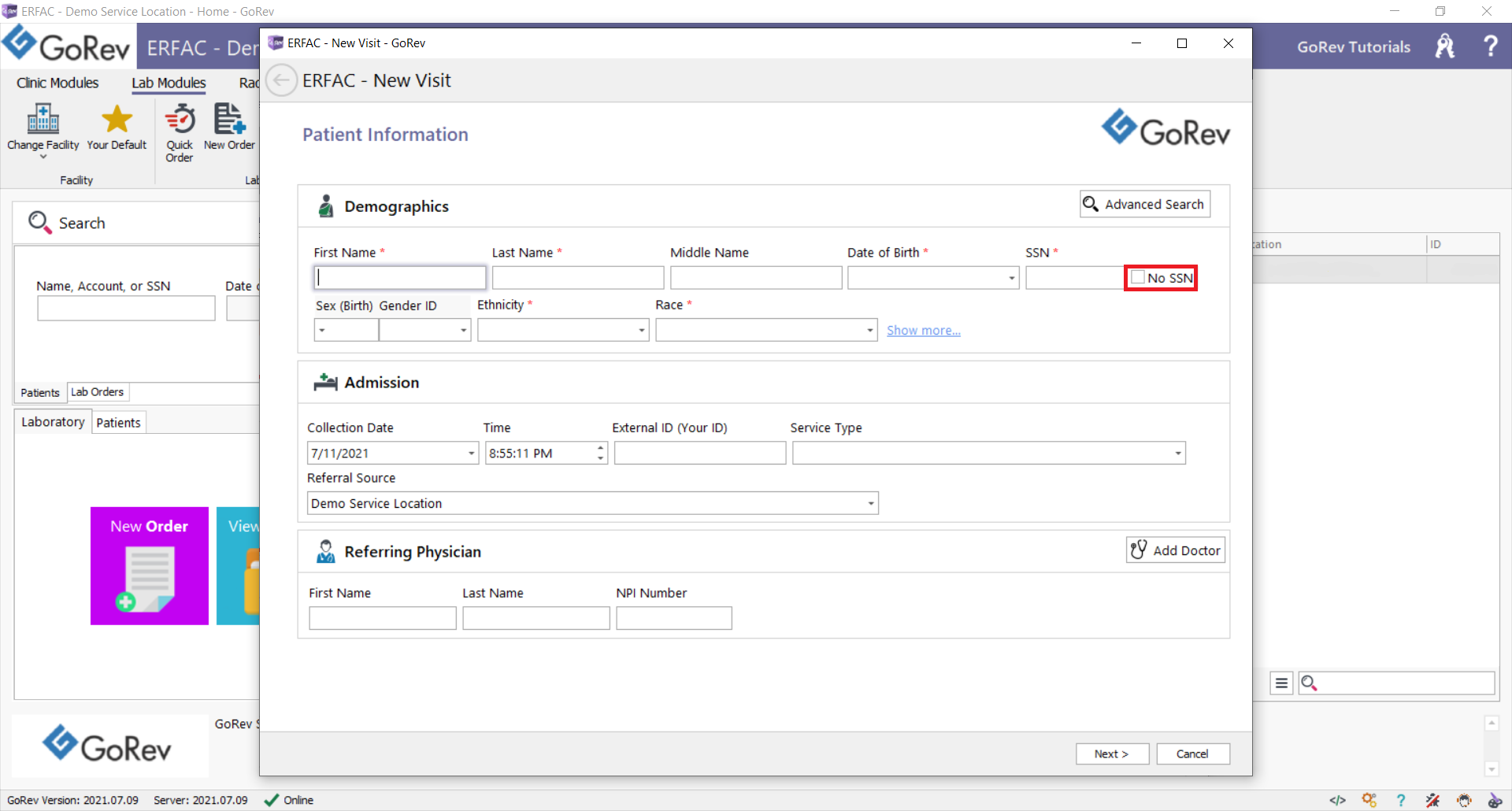This screenshot has width=1512, height=811.
Task: Maximize the New Visit dialog
Action: point(1182,43)
